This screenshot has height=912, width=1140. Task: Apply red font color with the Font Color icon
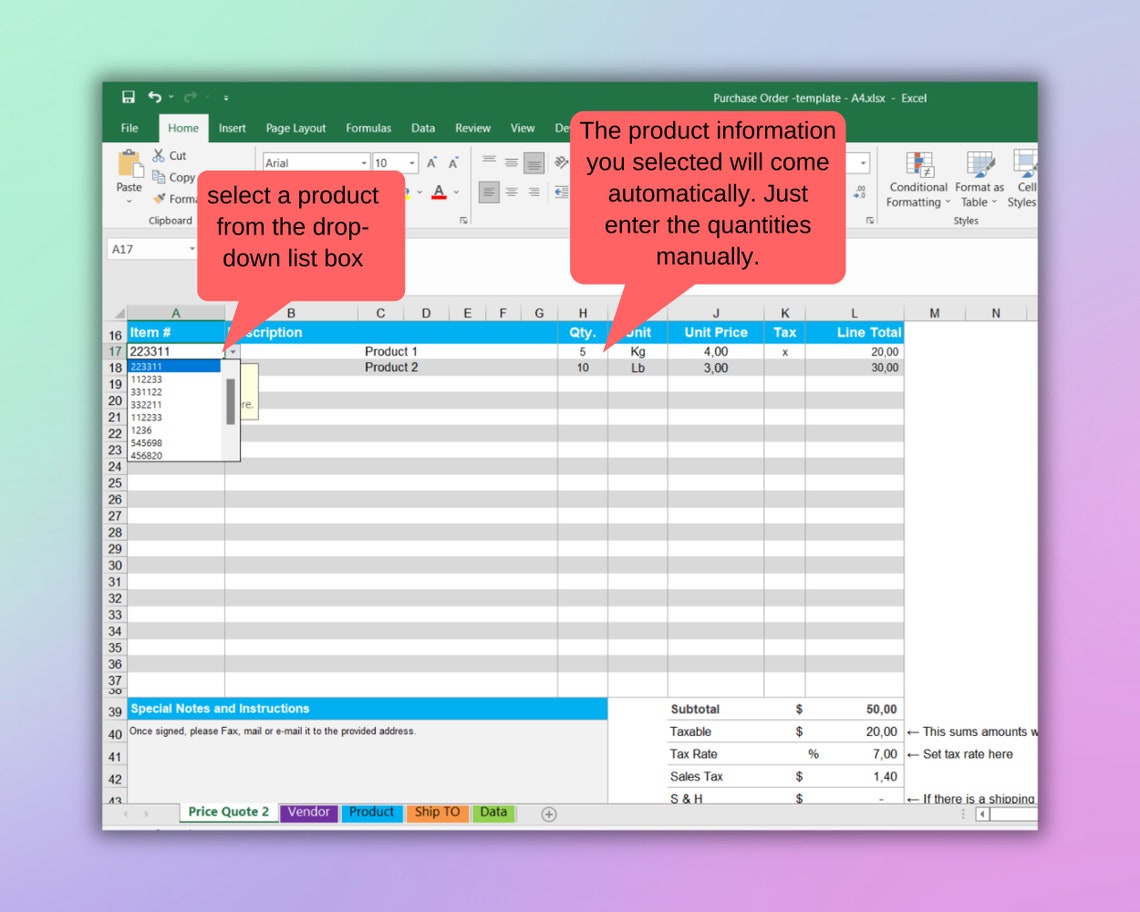pyautogui.click(x=438, y=192)
